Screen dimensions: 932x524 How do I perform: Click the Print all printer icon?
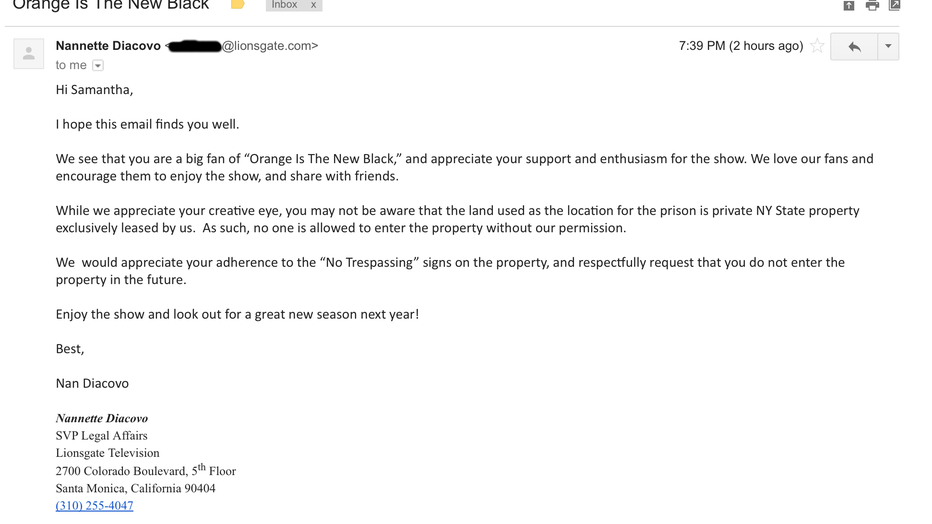coord(872,5)
